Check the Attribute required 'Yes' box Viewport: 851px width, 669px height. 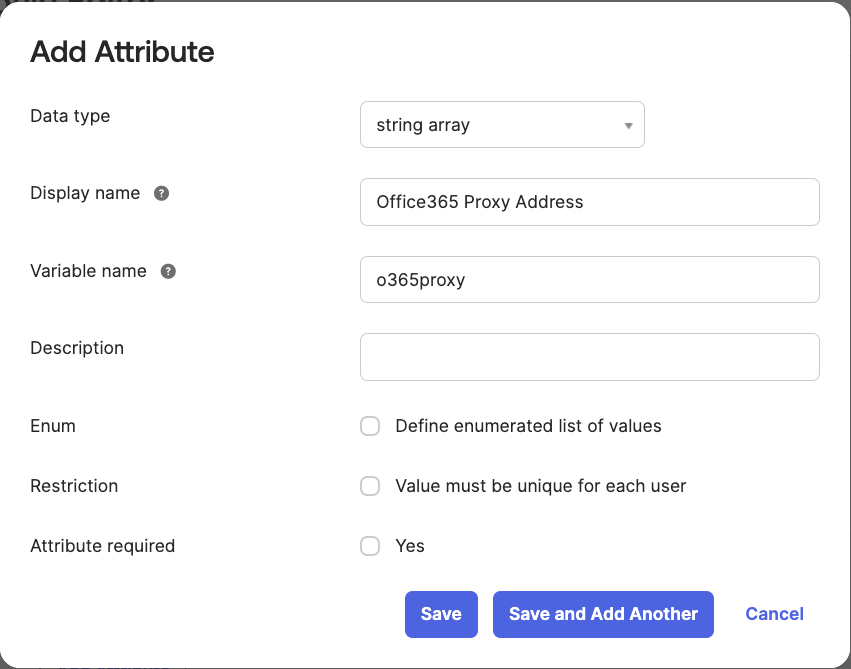point(370,546)
